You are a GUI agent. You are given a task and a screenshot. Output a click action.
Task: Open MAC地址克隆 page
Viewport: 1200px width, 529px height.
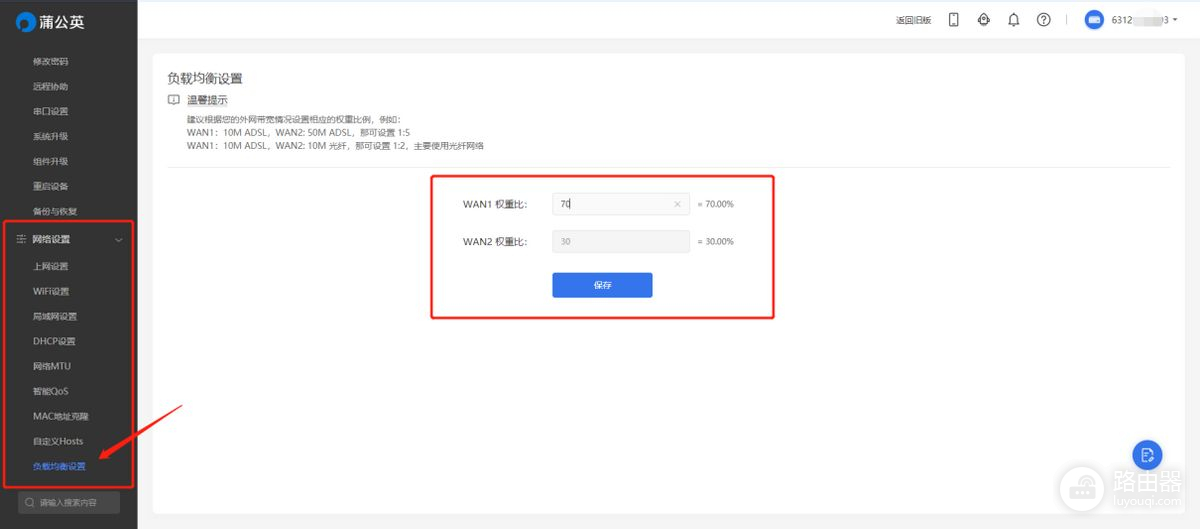60,416
